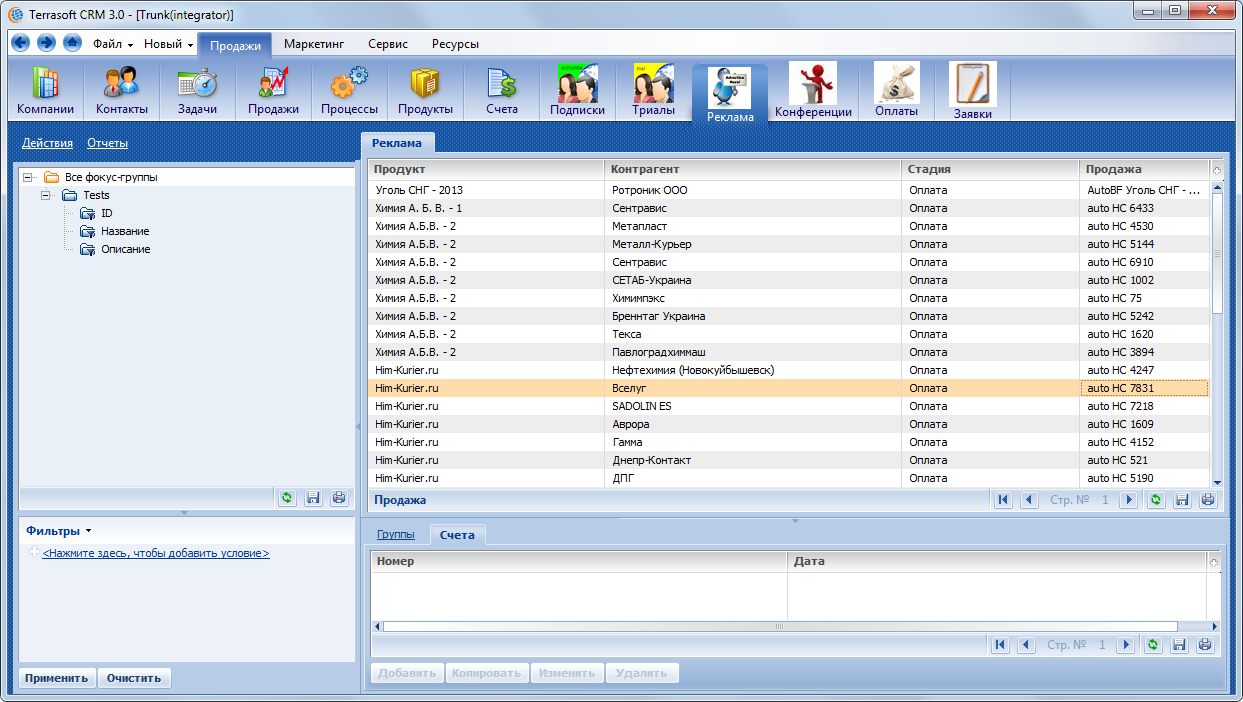Open the Конференции section
Viewport: 1243px width, 702px height.
click(x=813, y=91)
